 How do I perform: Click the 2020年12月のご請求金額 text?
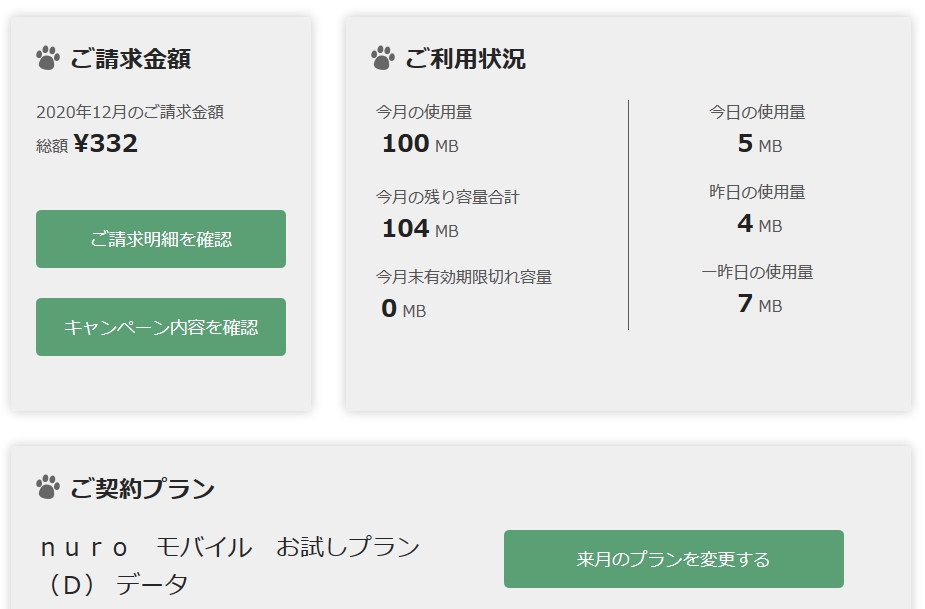click(130, 112)
